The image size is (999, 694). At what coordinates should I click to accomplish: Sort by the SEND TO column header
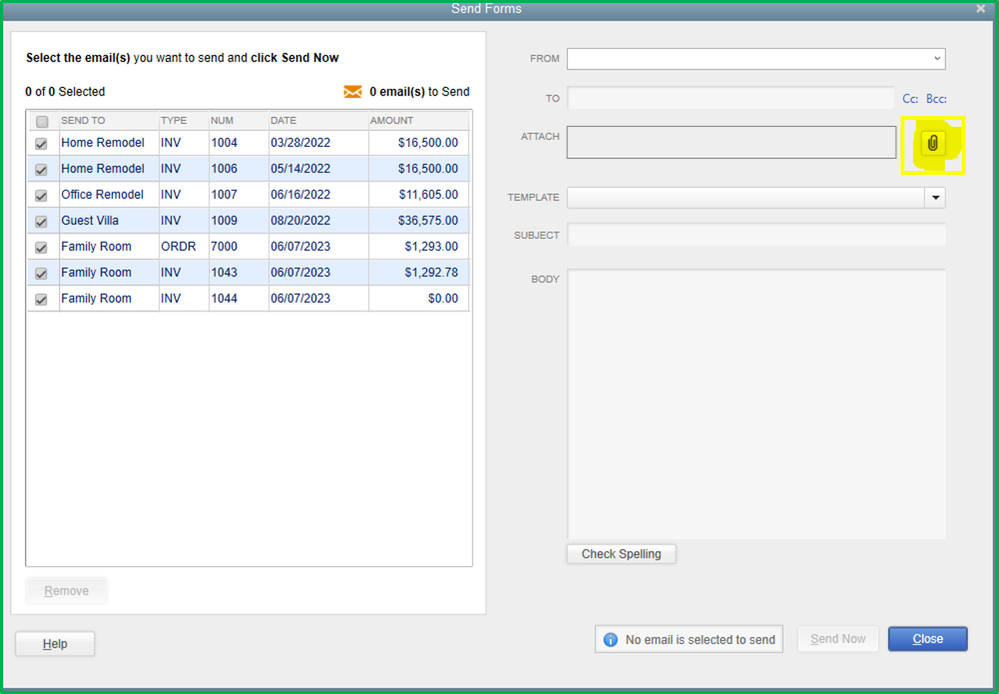(x=109, y=120)
